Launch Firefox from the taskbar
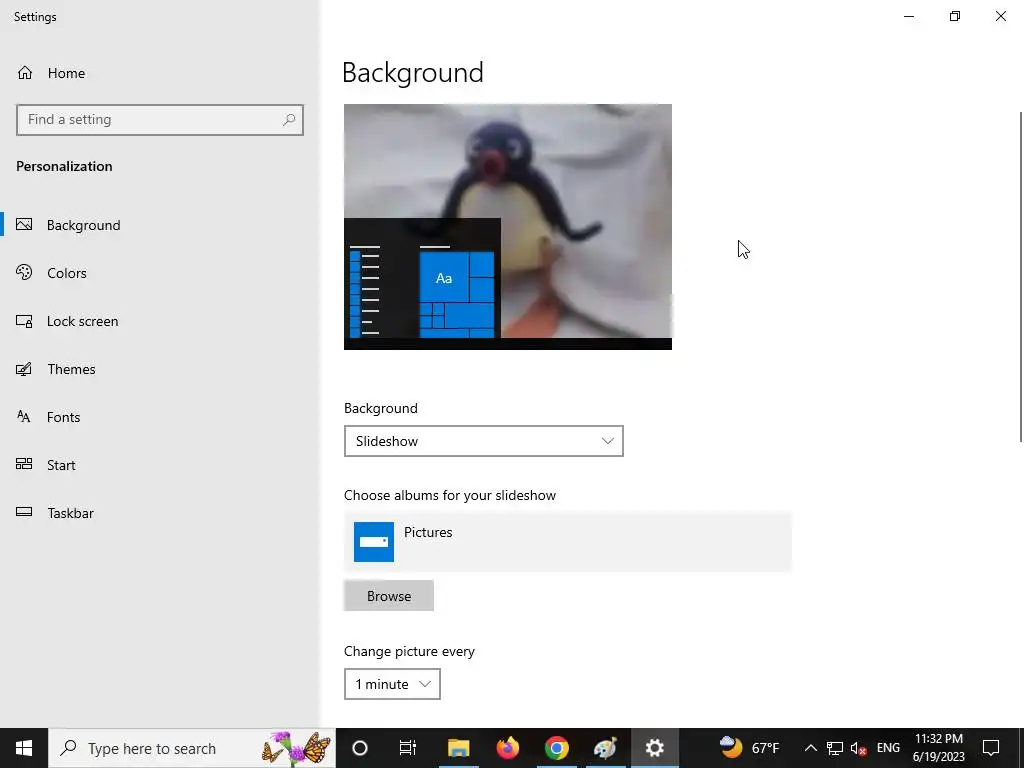The image size is (1024, 768). pos(507,748)
